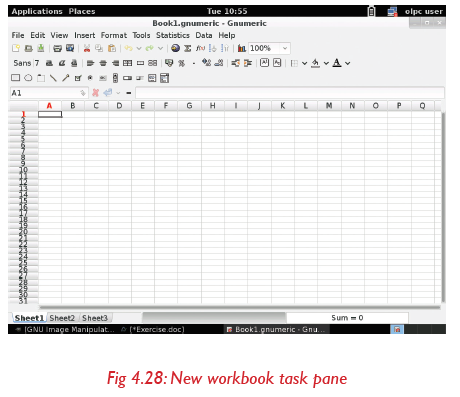Open the background fill color dropdown arrow
The image size is (460, 397).
pyautogui.click(x=326, y=63)
